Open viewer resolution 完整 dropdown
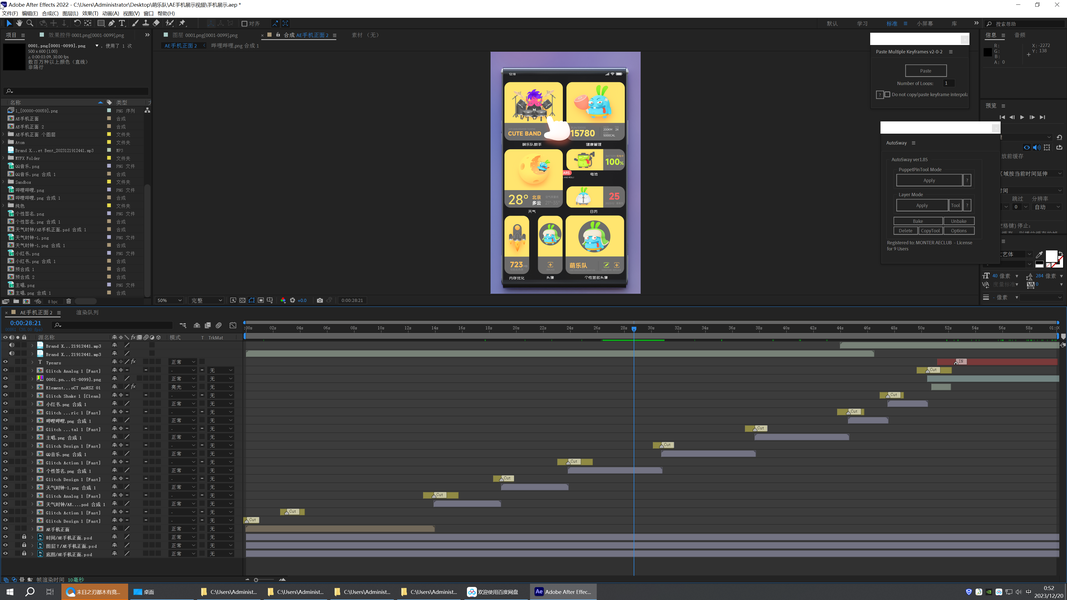Screen dimensions: 1067x600 point(207,300)
